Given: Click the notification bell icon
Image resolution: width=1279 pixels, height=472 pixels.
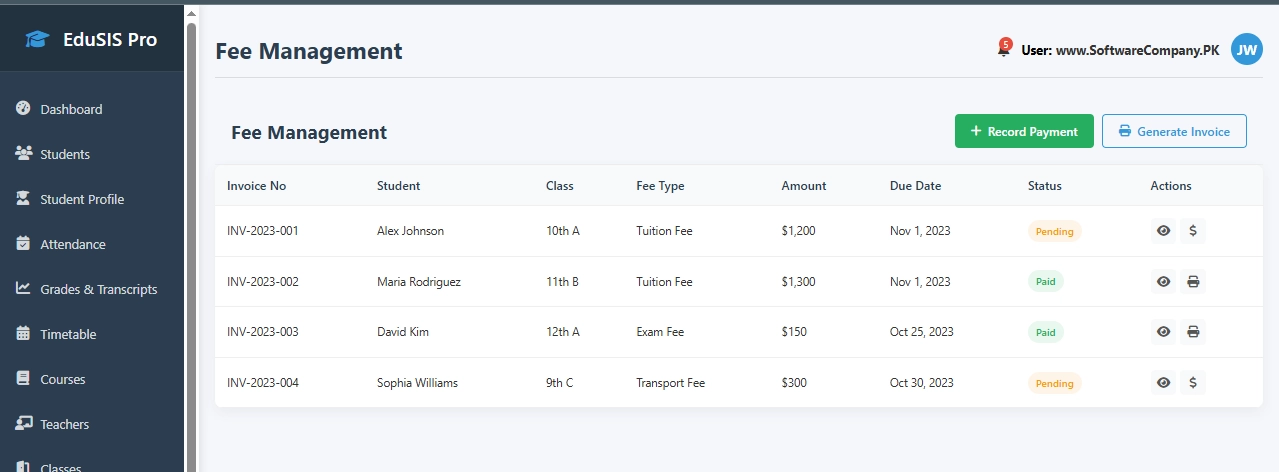Looking at the screenshot, I should coord(1003,49).
